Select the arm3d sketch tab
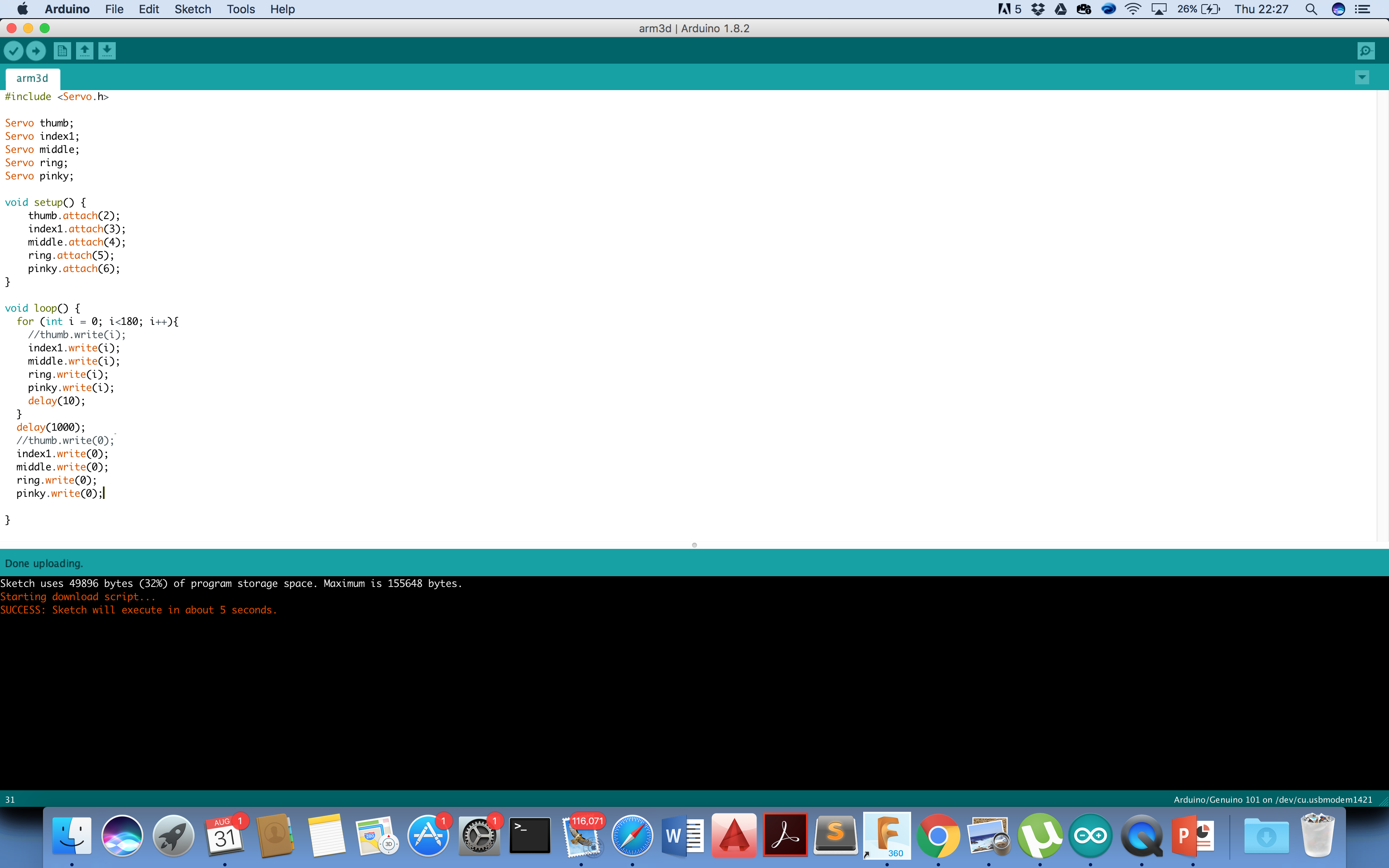Image resolution: width=1389 pixels, height=868 pixels. [x=32, y=79]
